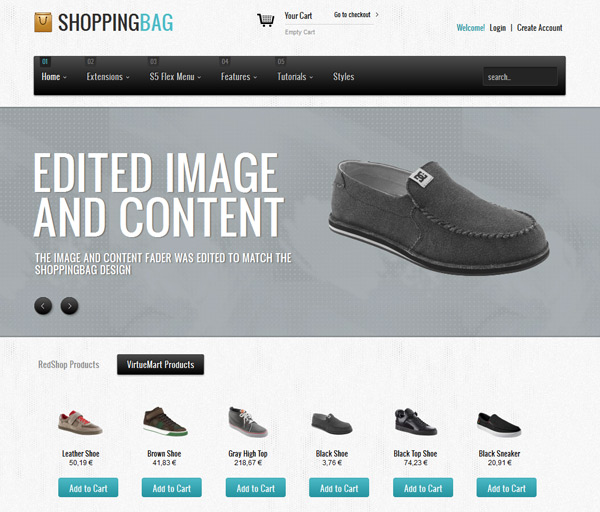Image resolution: width=600 pixels, height=512 pixels.
Task: Open the Features menu
Action: 239,77
